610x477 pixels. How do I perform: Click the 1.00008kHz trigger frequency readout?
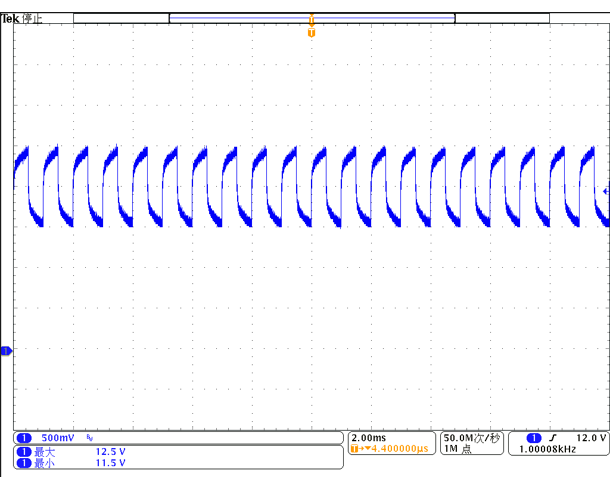coord(547,449)
